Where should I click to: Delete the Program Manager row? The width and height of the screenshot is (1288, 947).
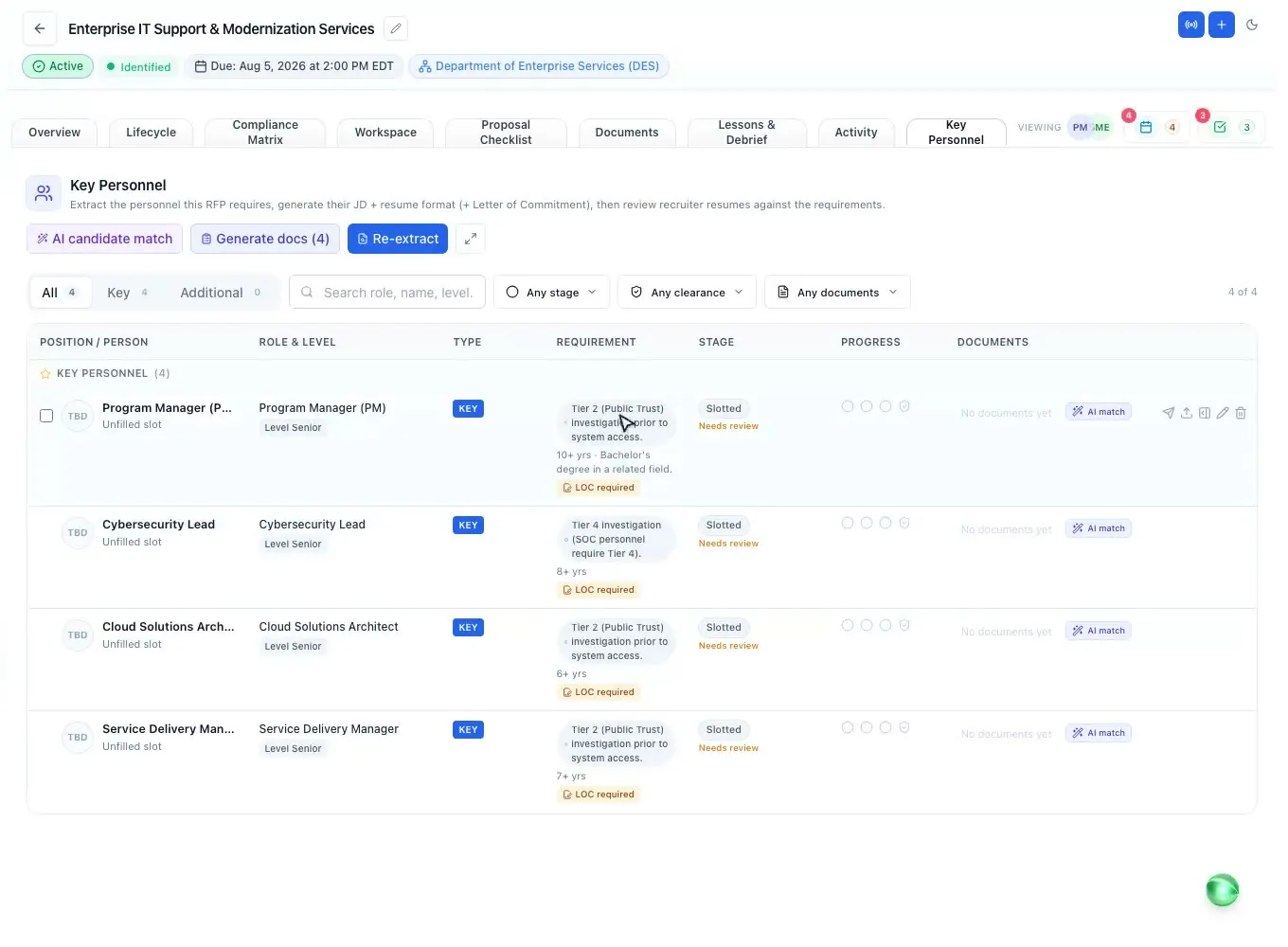[1241, 413]
